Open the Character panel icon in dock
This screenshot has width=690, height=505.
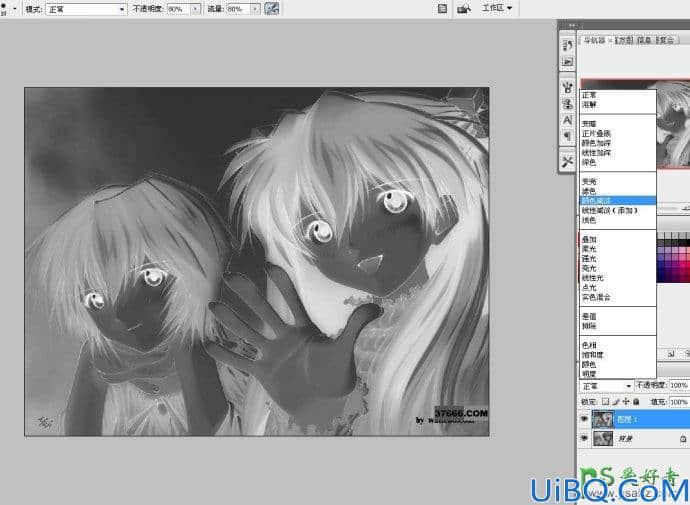tap(568, 120)
